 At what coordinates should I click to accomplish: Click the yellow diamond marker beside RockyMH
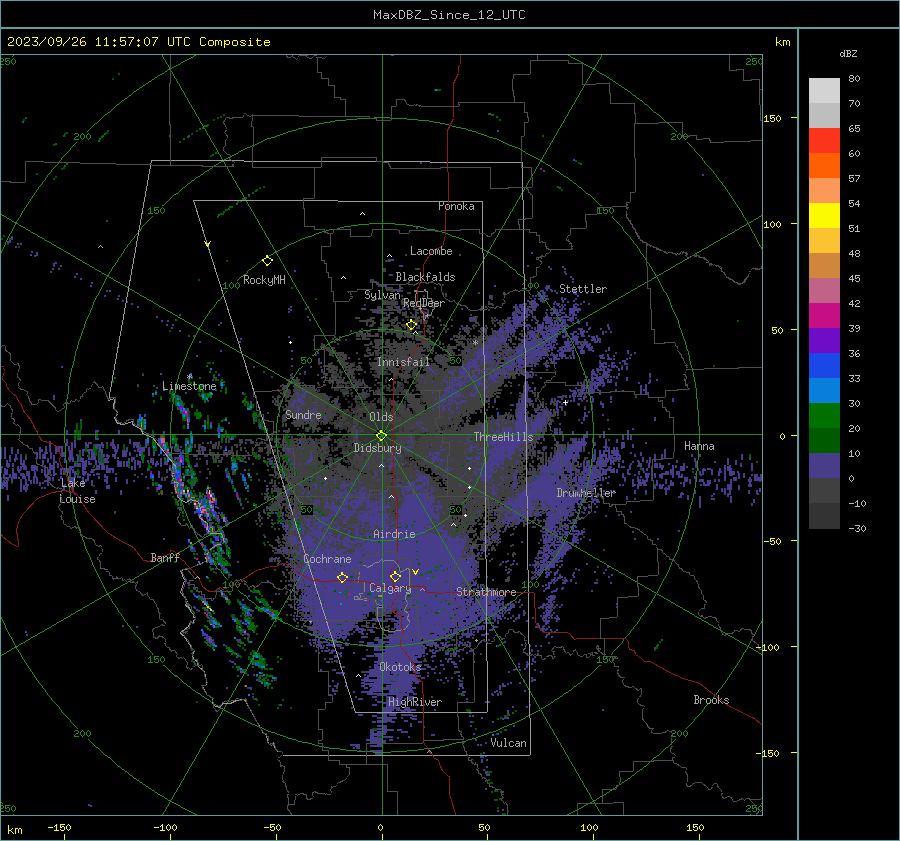click(x=267, y=261)
